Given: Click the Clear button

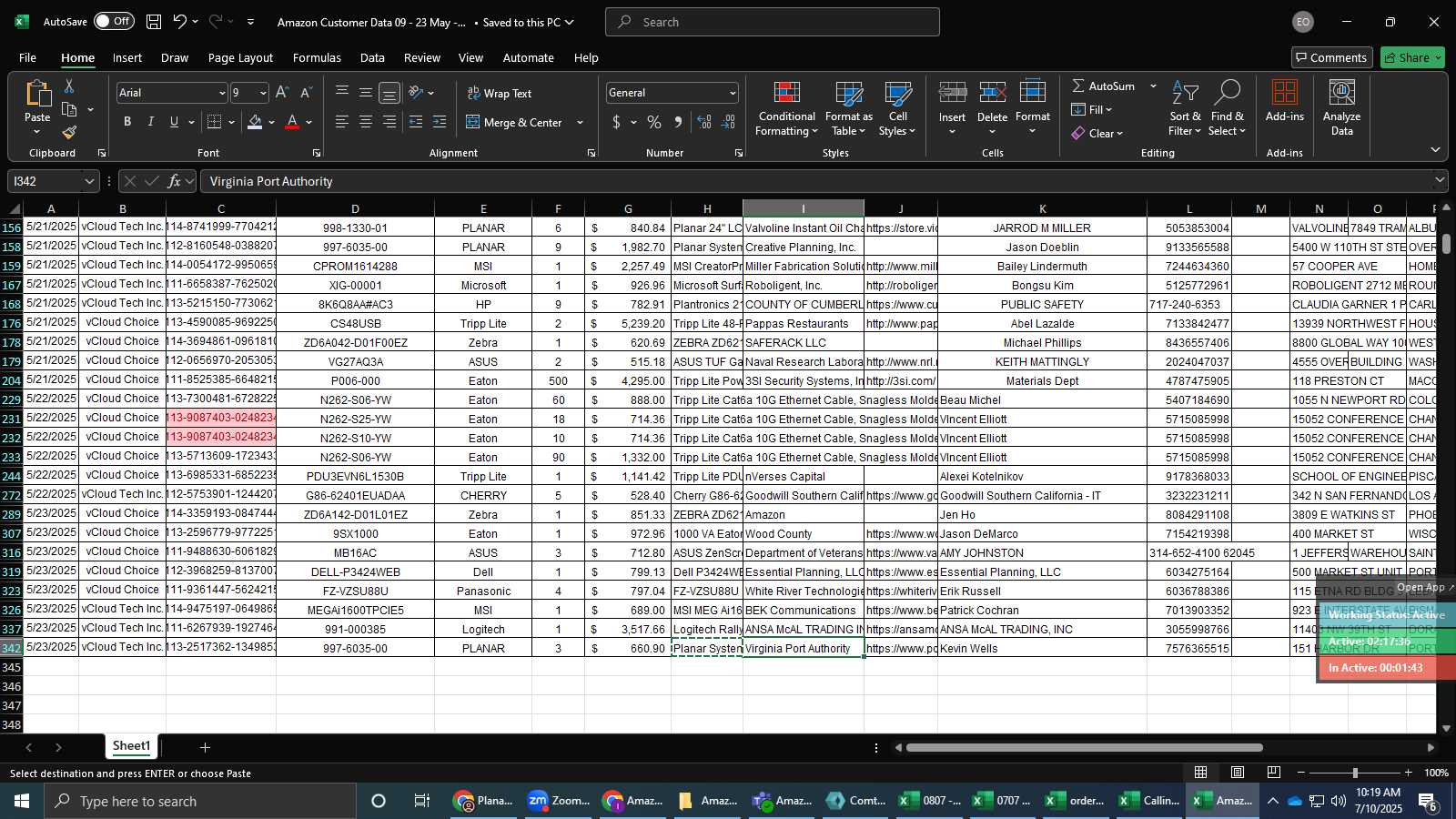Looking at the screenshot, I should point(1097,133).
